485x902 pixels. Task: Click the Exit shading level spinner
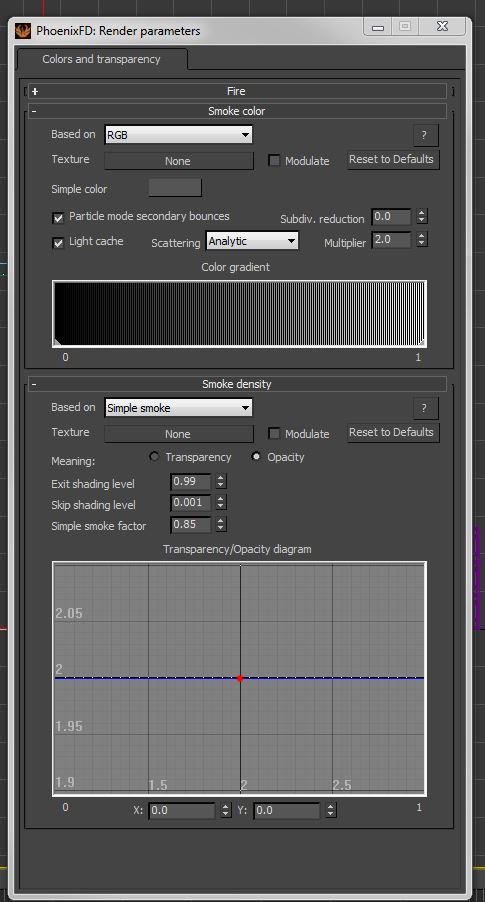coord(221,481)
